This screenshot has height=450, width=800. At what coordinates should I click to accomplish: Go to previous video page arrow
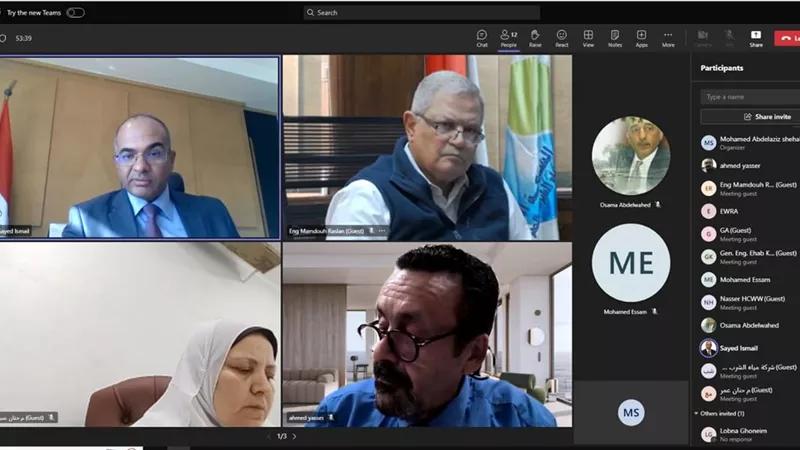[x=269, y=436]
